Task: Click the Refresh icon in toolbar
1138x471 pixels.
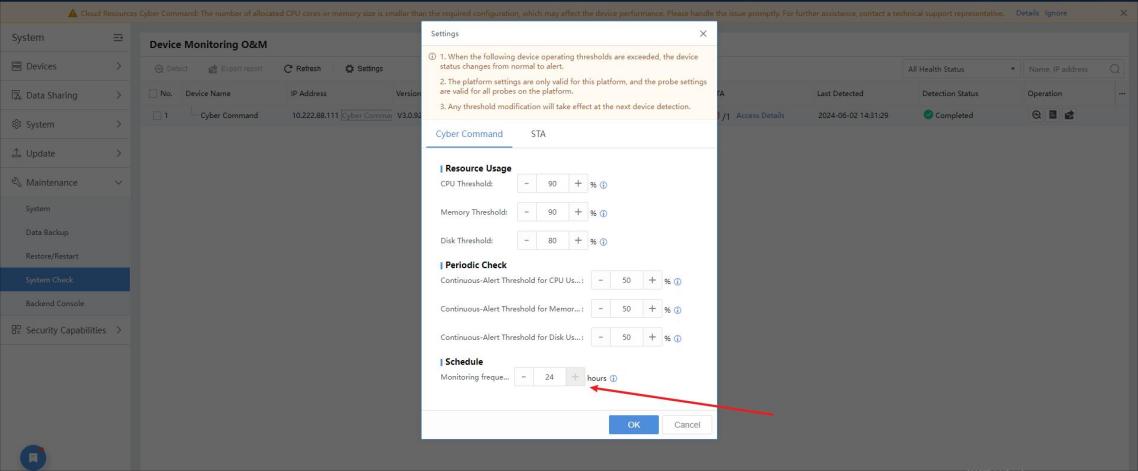Action: (288, 68)
